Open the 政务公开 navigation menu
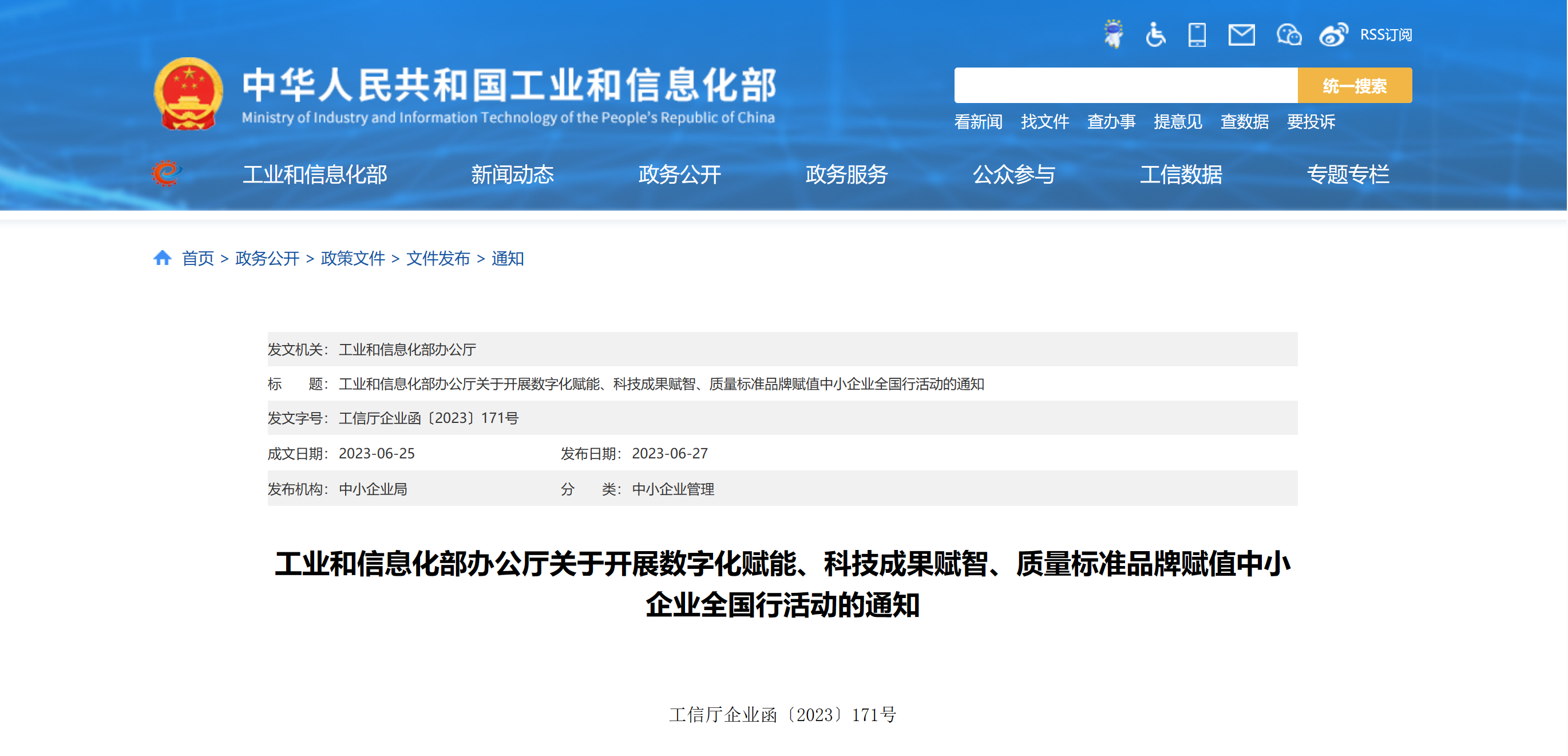Screen dimensions: 1568x756 tap(679, 175)
